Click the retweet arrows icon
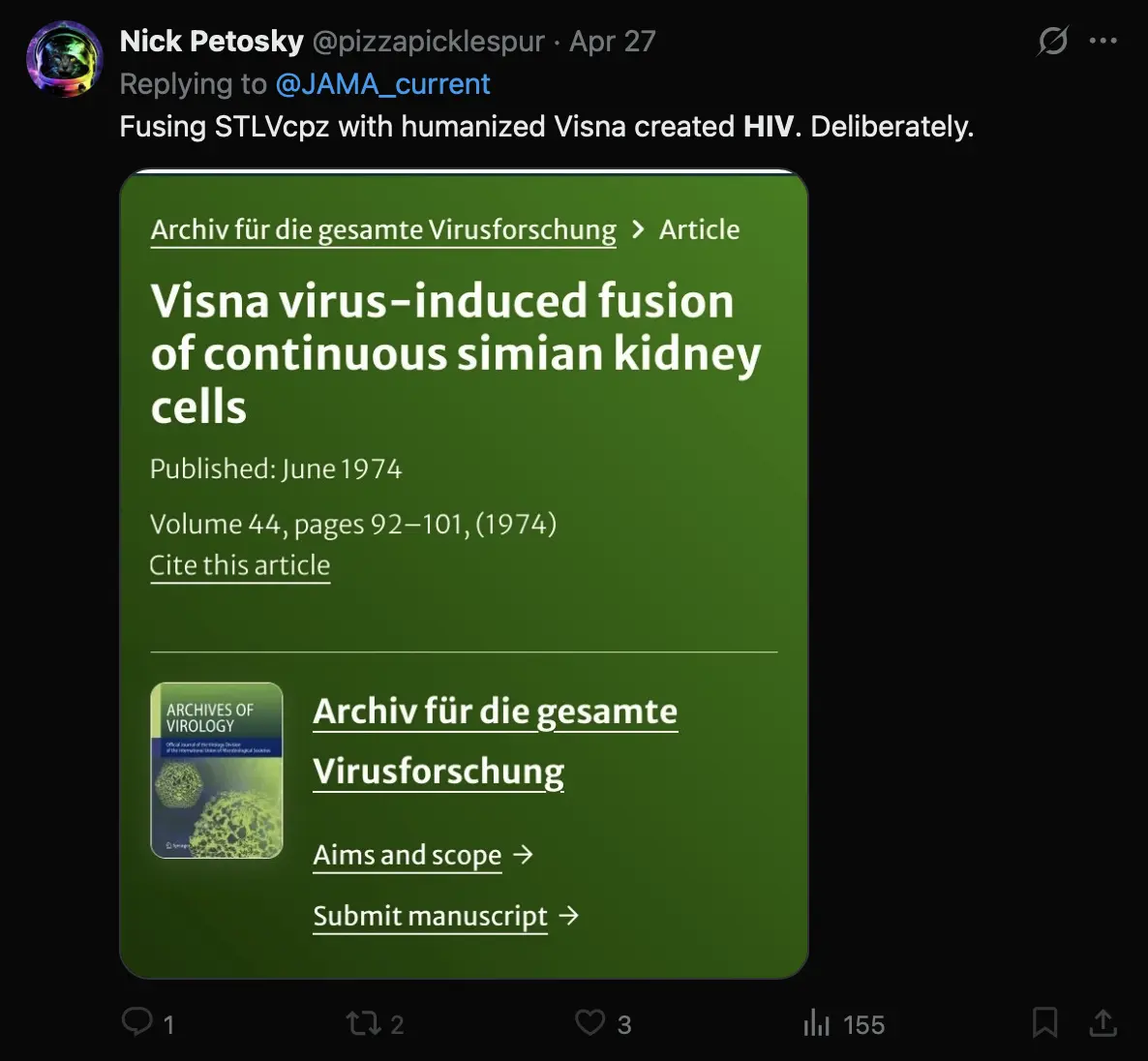The height and width of the screenshot is (1061, 1148). [363, 1023]
